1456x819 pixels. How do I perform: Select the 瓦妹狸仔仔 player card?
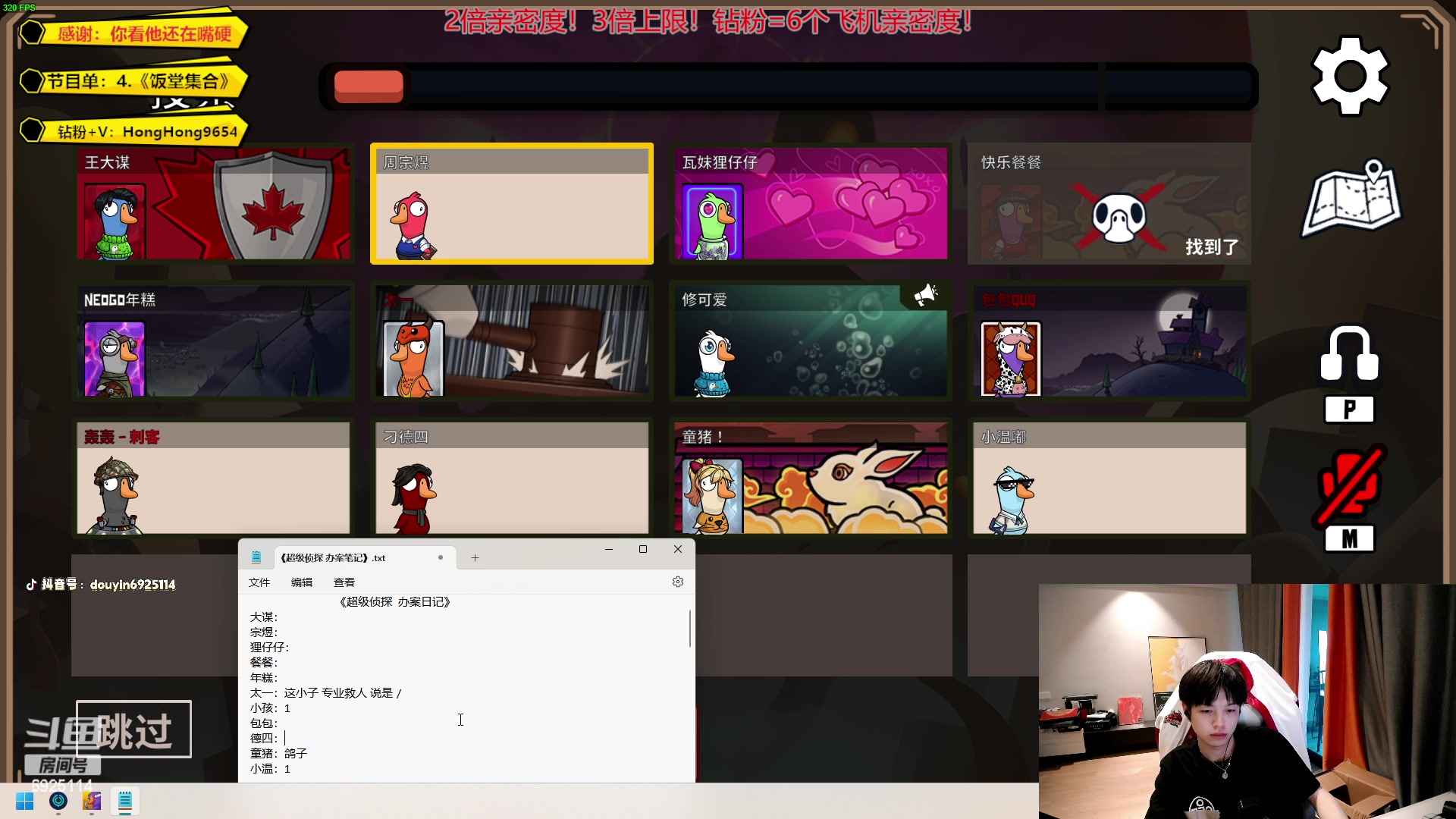tap(811, 203)
